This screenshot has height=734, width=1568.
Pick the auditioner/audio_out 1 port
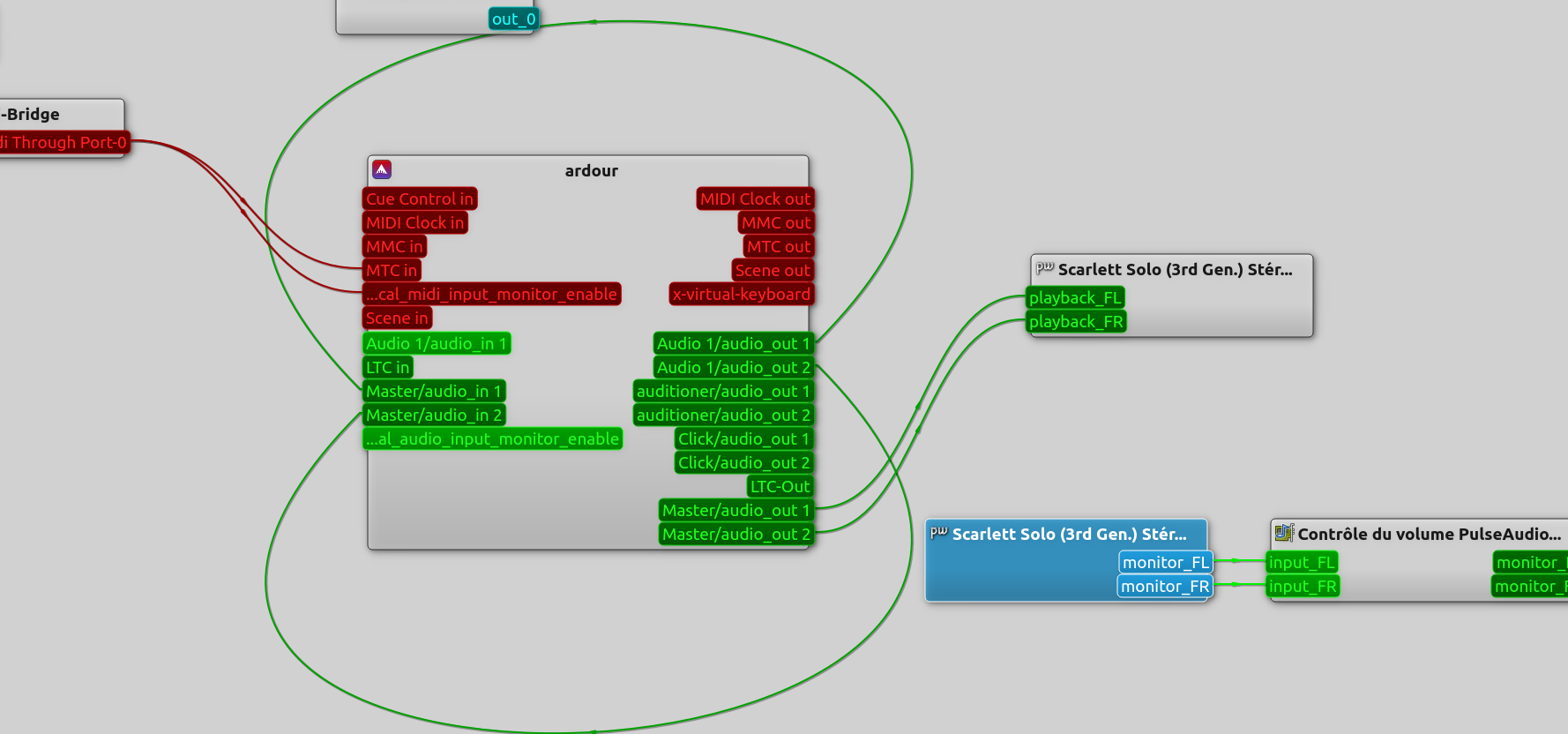click(722, 392)
